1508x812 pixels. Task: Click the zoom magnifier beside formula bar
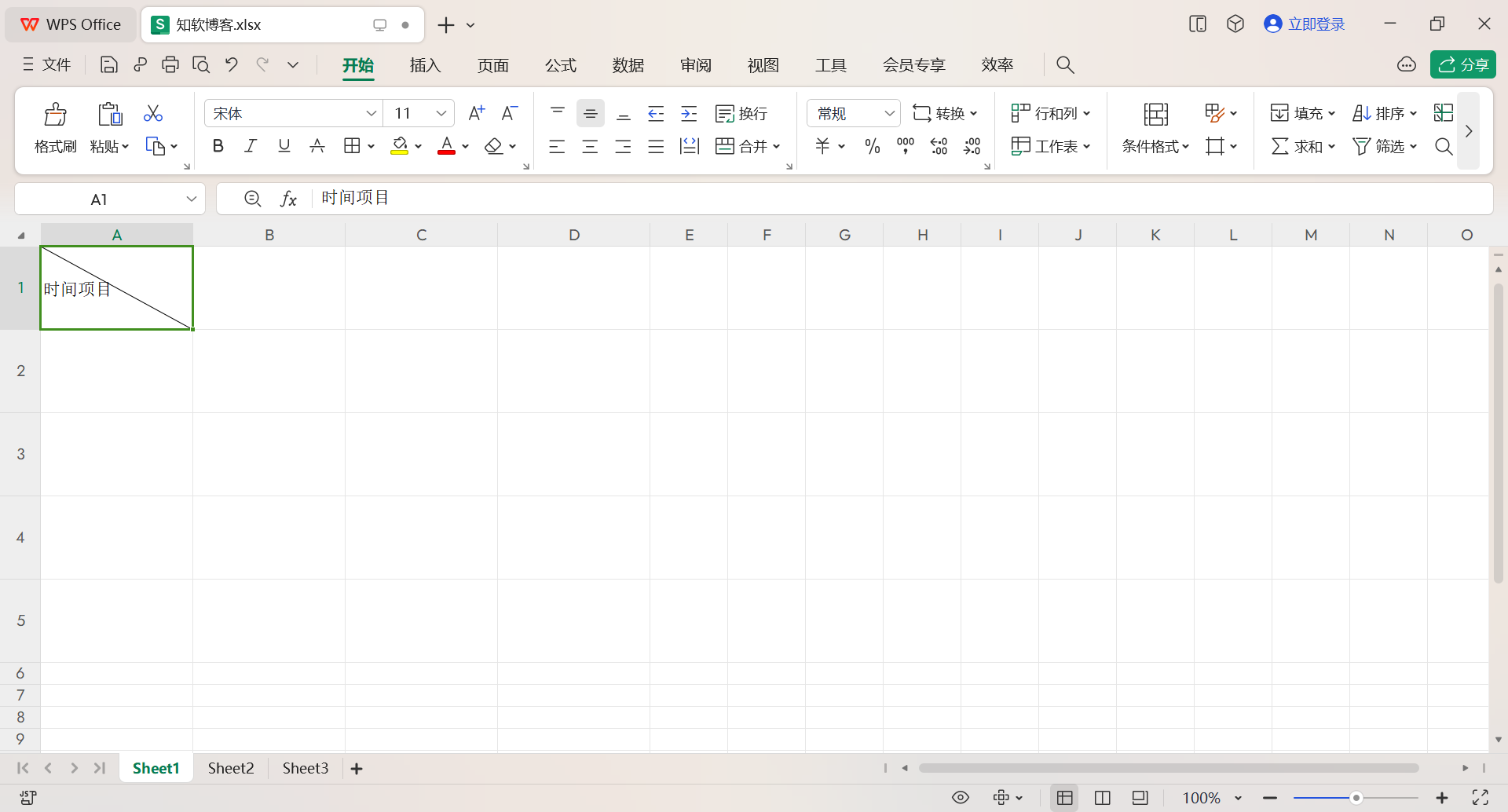point(253,199)
